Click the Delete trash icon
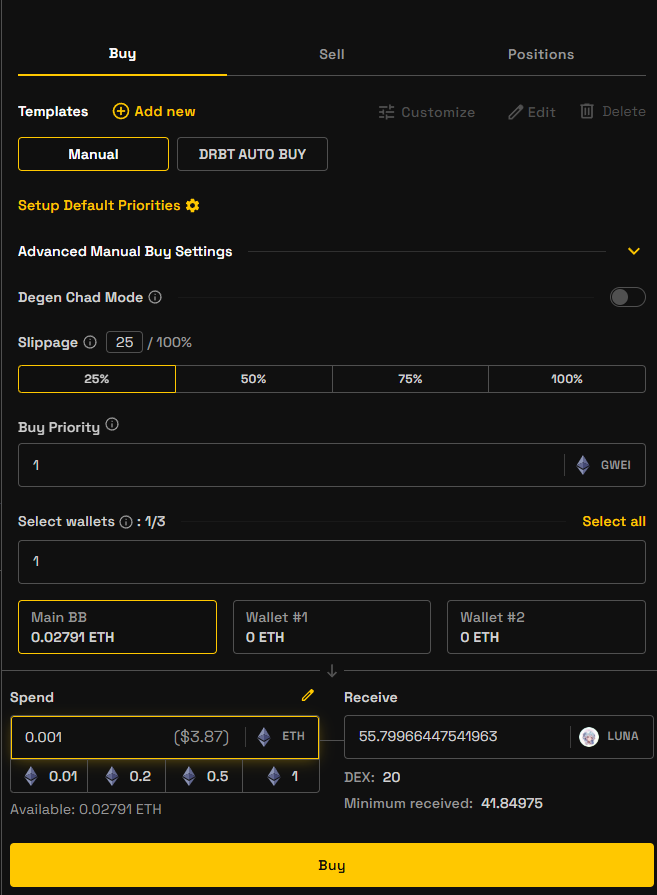The image size is (657, 895). (x=587, y=111)
